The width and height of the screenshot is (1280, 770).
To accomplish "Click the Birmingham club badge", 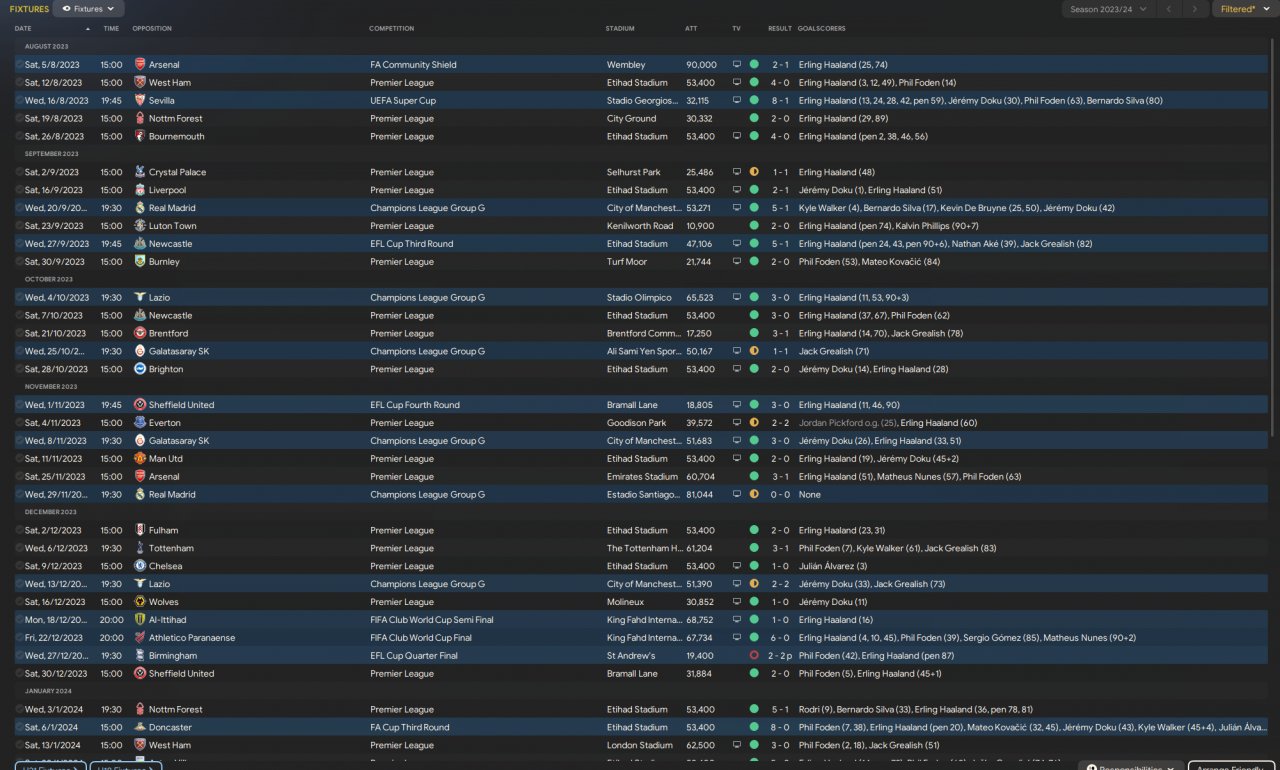I will [x=140, y=656].
